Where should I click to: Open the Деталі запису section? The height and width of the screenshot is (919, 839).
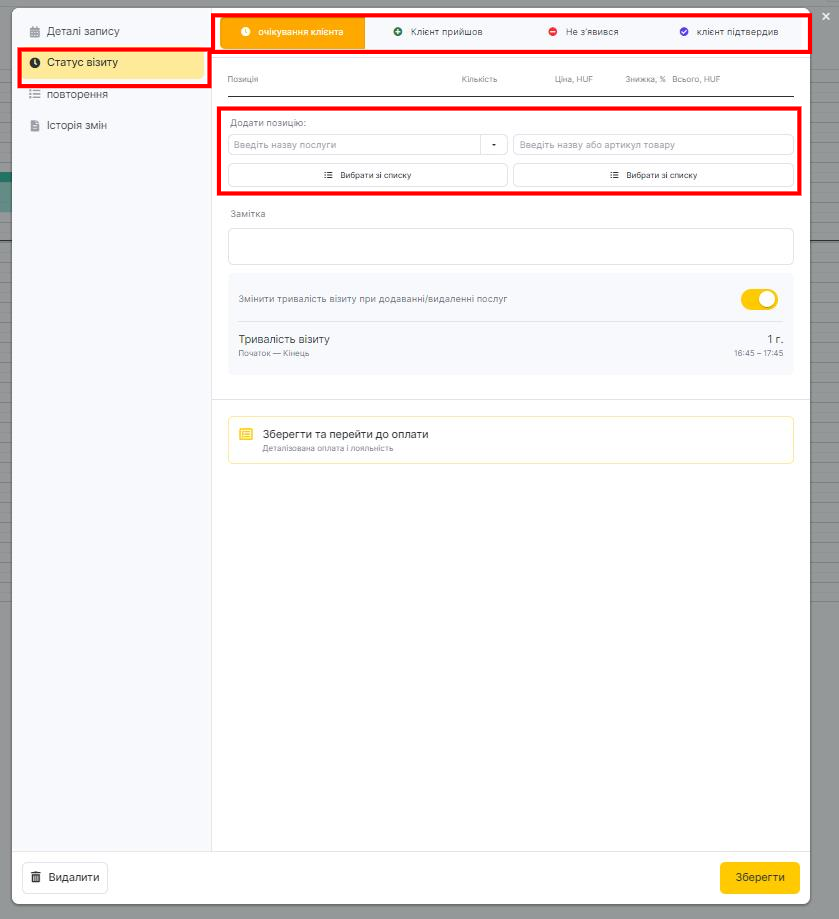tap(83, 32)
